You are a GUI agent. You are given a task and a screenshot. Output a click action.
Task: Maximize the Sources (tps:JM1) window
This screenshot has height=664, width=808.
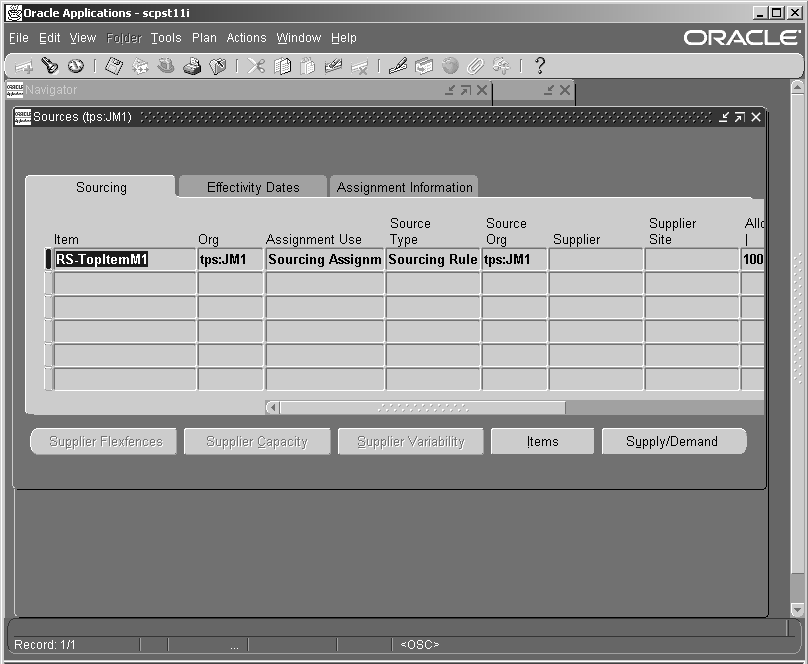click(740, 117)
